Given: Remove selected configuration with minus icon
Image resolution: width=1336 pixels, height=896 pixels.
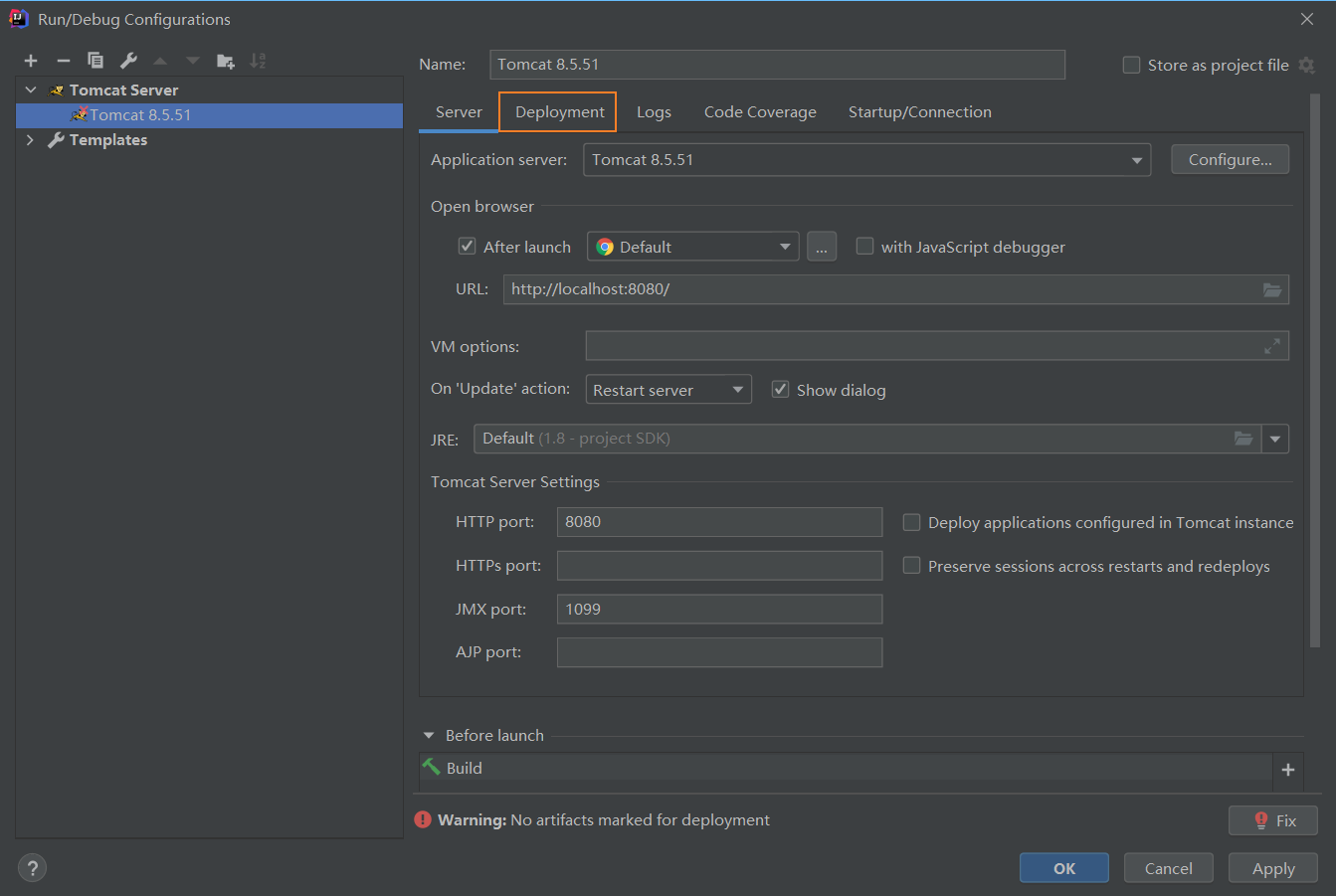Looking at the screenshot, I should click(x=63, y=61).
